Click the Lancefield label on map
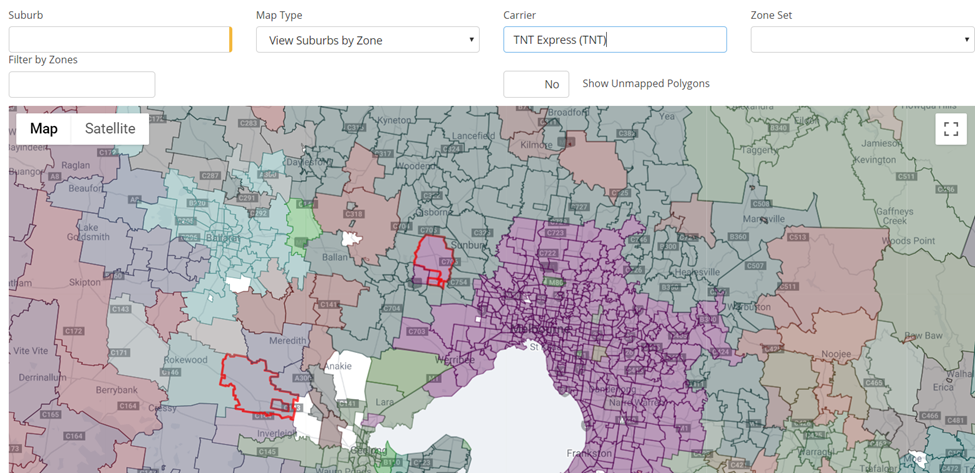Viewport: 975px width, 473px height. 473,135
